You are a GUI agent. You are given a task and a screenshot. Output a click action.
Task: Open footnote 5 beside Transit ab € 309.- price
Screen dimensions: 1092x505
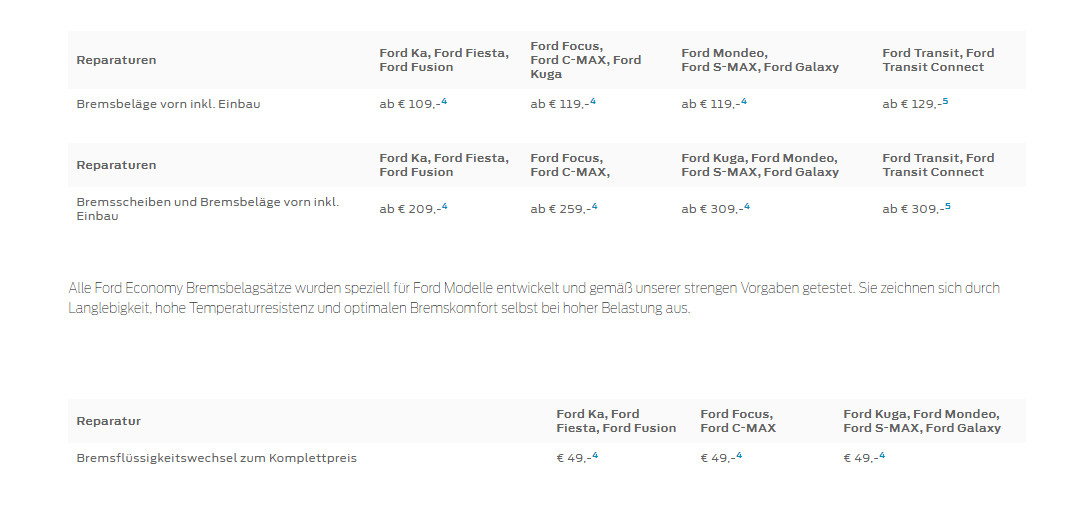[947, 207]
